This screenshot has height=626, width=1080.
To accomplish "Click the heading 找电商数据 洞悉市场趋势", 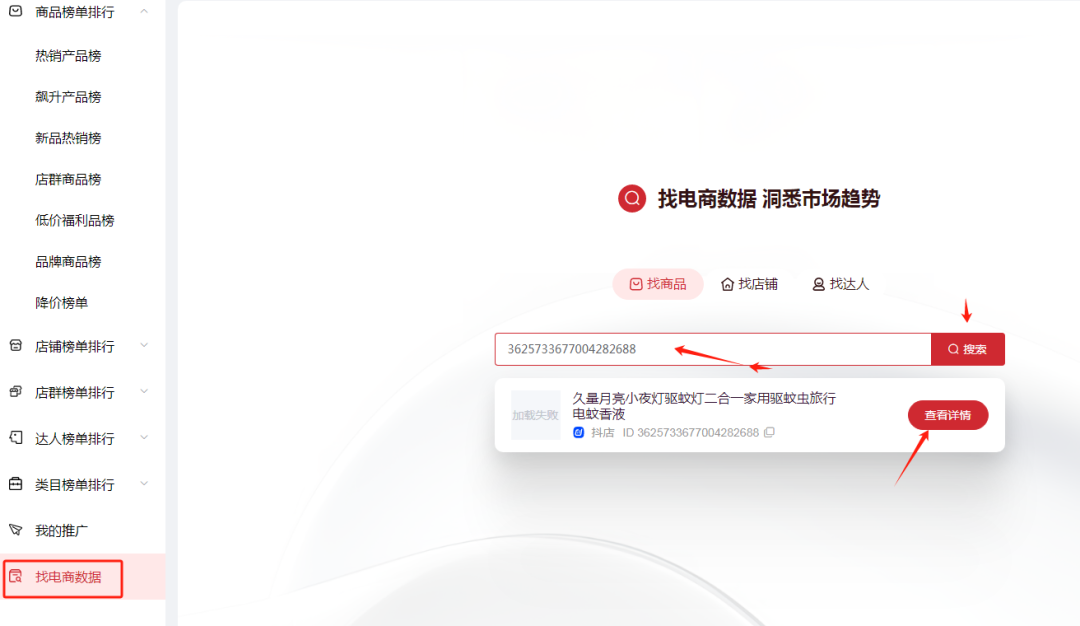I will coord(769,199).
